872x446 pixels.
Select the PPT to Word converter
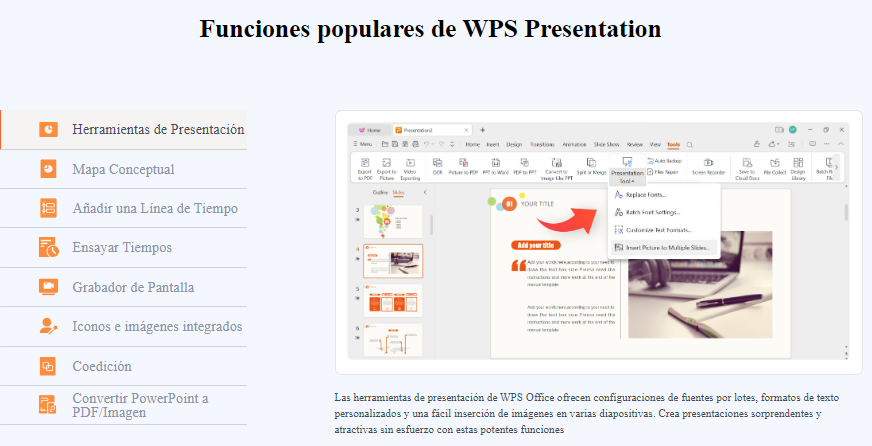point(496,167)
